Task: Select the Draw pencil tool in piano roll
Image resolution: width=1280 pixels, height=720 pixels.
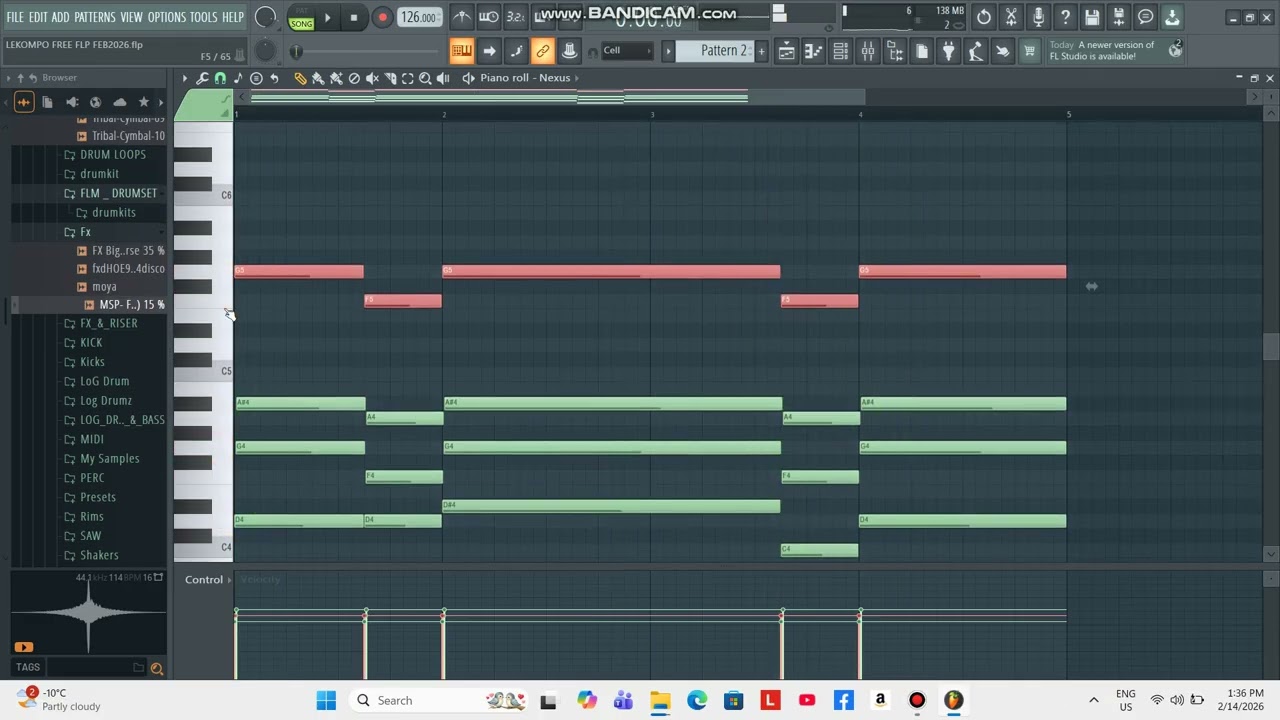Action: point(299,78)
